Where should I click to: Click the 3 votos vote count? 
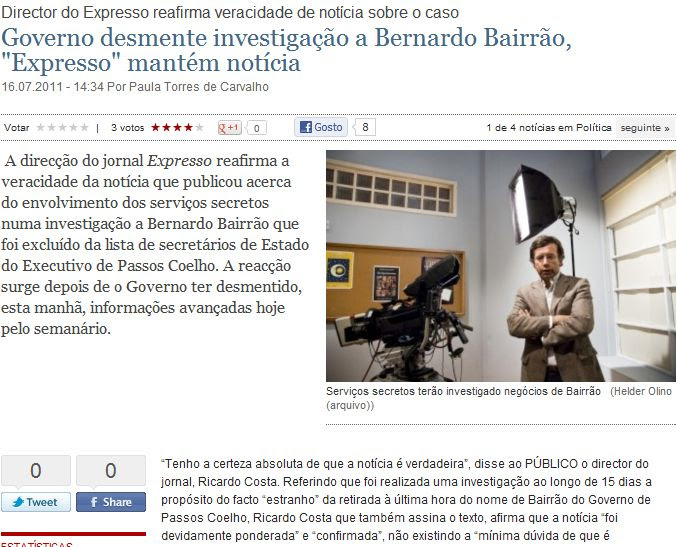point(127,128)
